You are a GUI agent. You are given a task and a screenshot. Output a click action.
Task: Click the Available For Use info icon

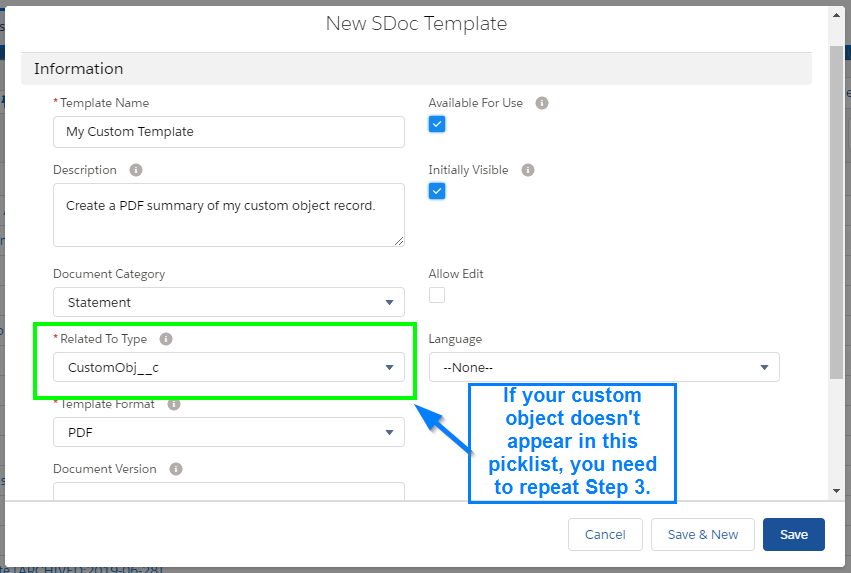(x=542, y=103)
